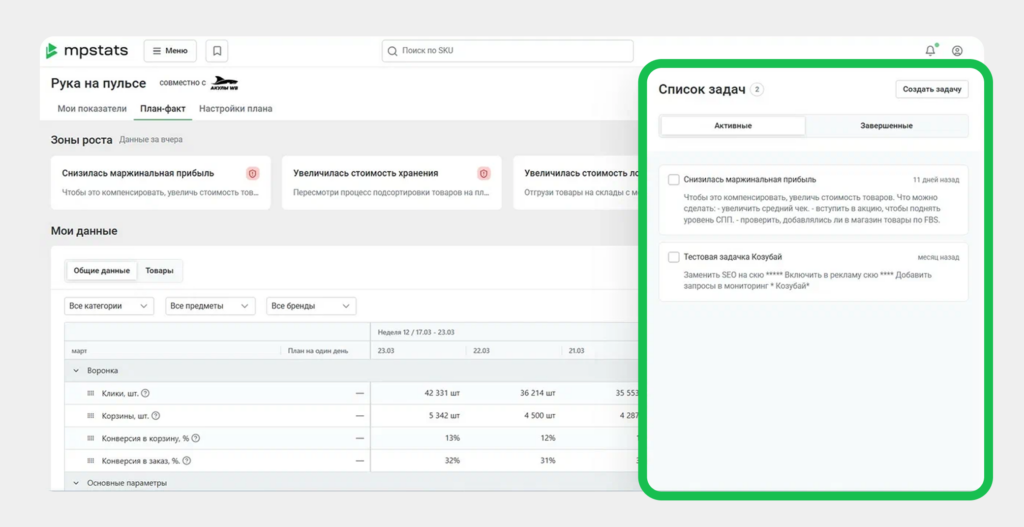This screenshot has width=1024, height=527.
Task: Click alert icon on Увеличилась стоимость хранения card
Action: click(484, 173)
